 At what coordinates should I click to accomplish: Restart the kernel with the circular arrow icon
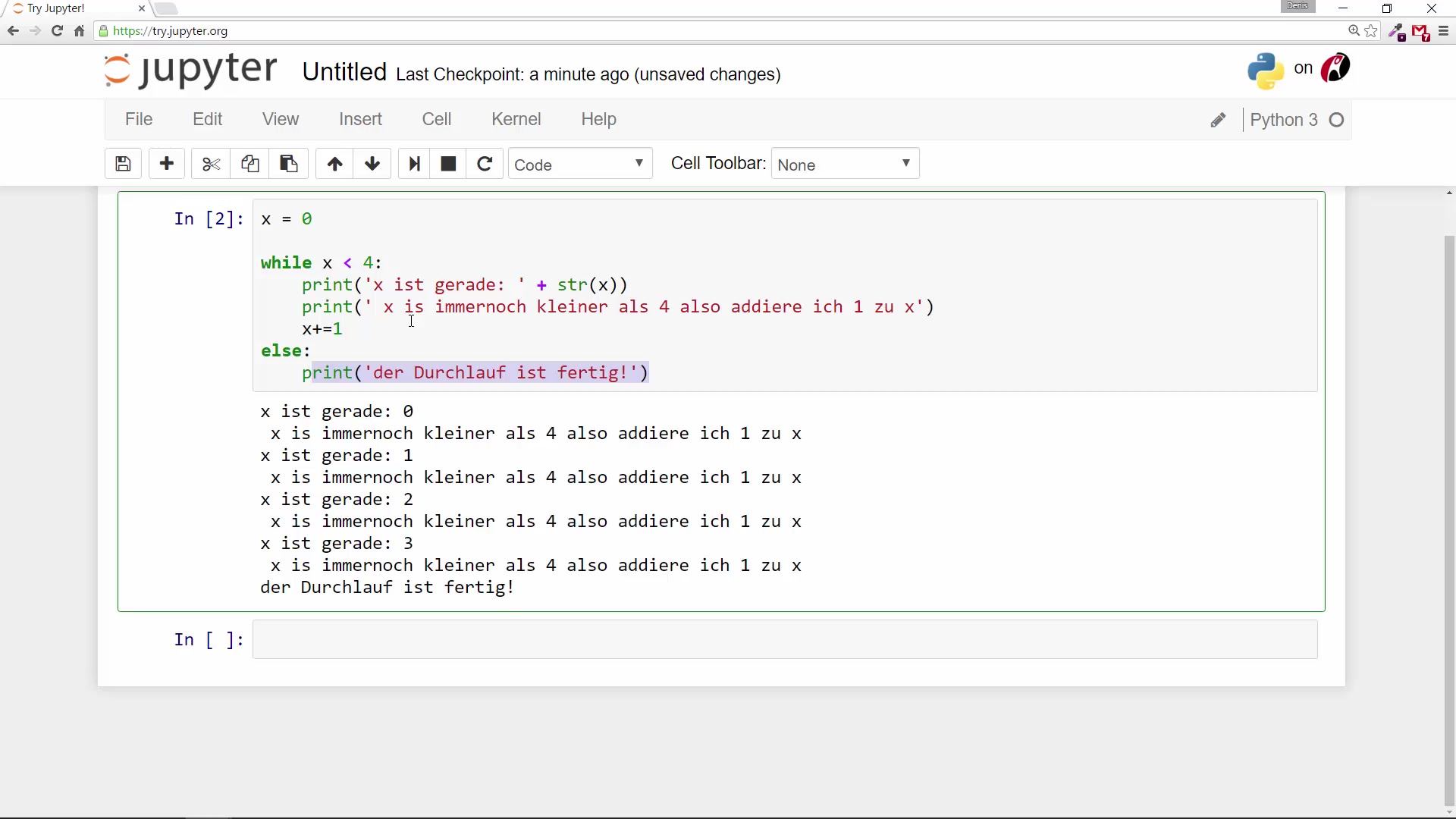(x=485, y=164)
